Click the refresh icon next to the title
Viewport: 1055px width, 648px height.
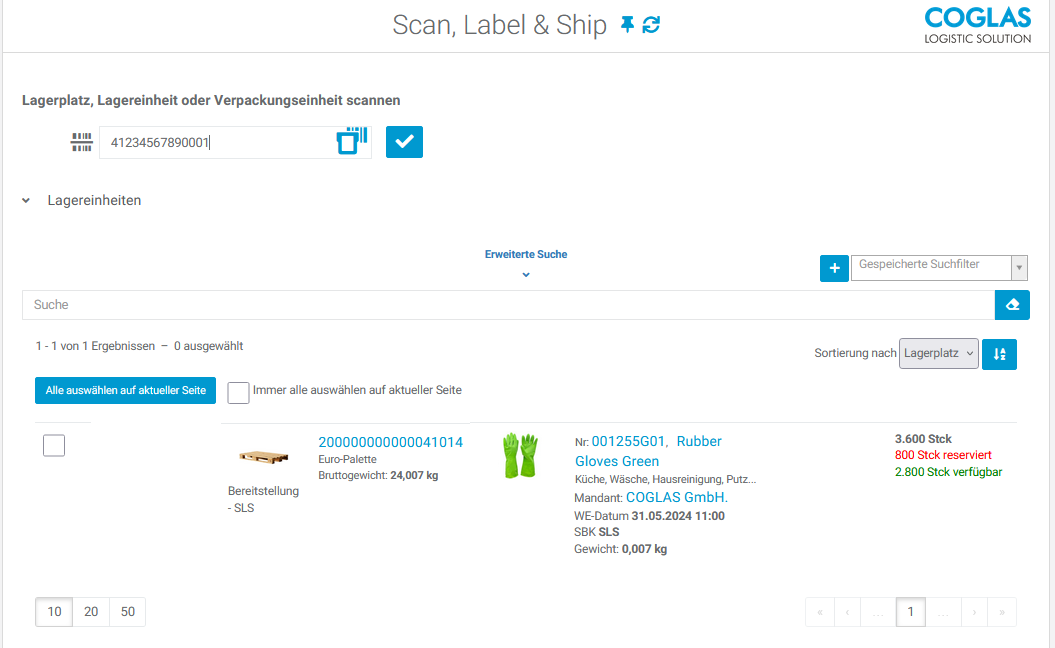pos(651,25)
